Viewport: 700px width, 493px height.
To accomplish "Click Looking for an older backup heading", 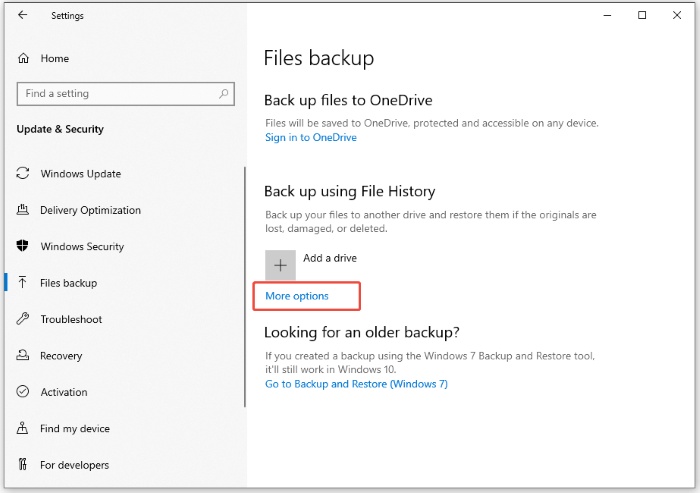I will tap(362, 333).
